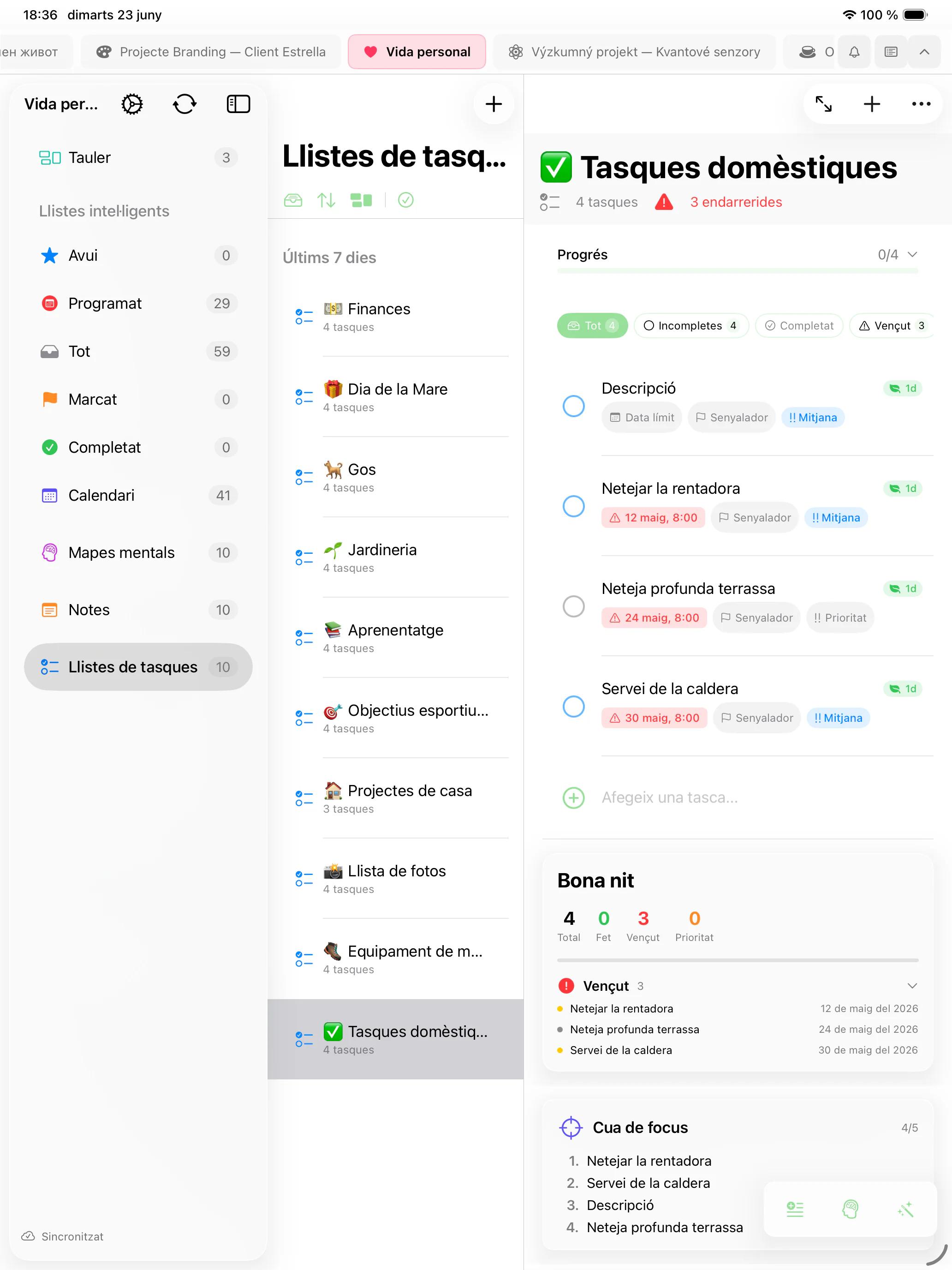The width and height of the screenshot is (952, 1270).
Task: Open the Llista de fotos list
Action: [x=395, y=879]
